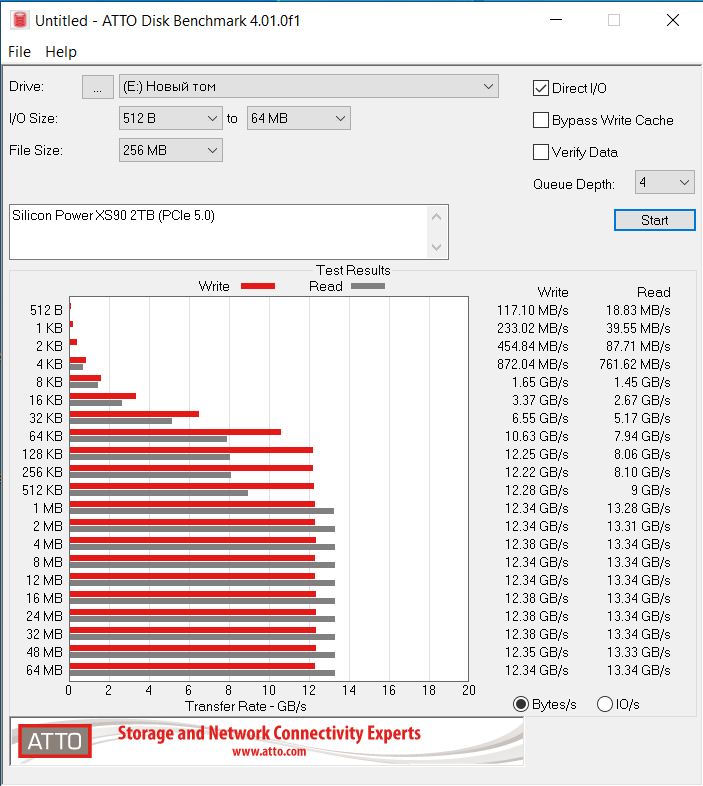The height and width of the screenshot is (786, 703).
Task: Click the 512 B row label
Action: click(46, 310)
